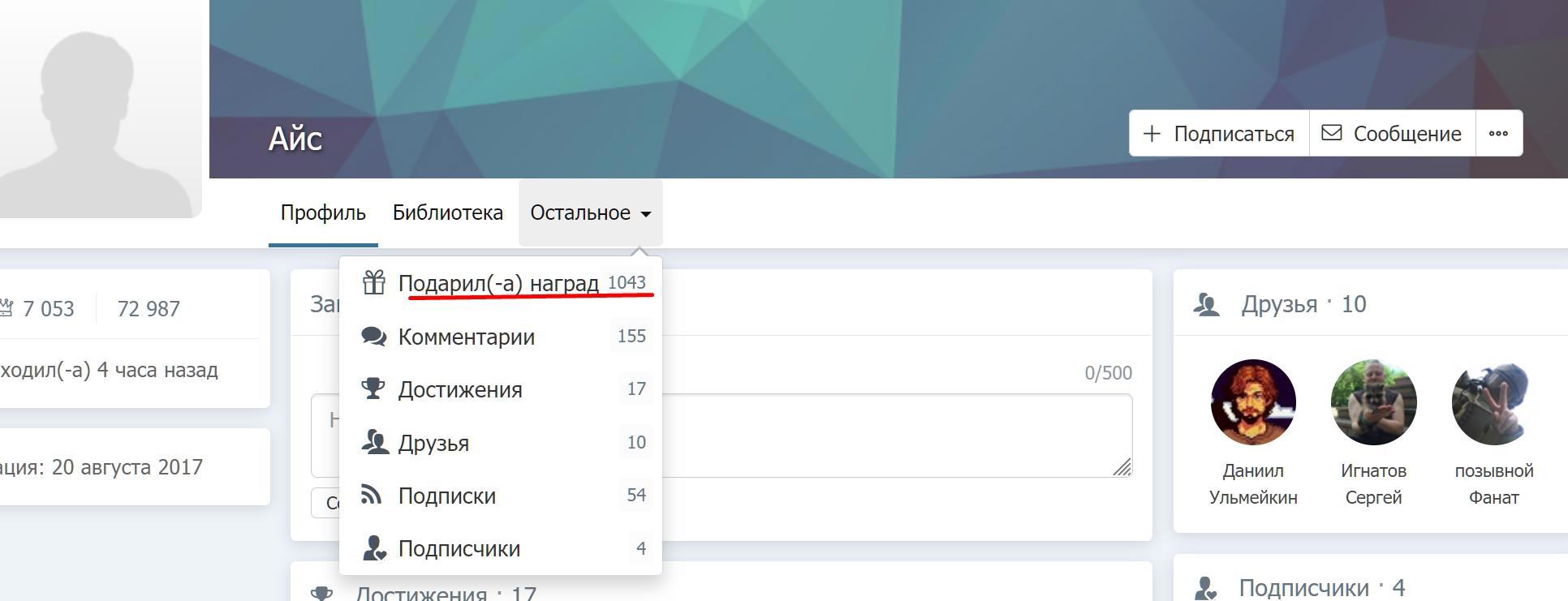Click the 4 followers count badge in menu
This screenshot has height=601, width=1568.
(x=641, y=548)
